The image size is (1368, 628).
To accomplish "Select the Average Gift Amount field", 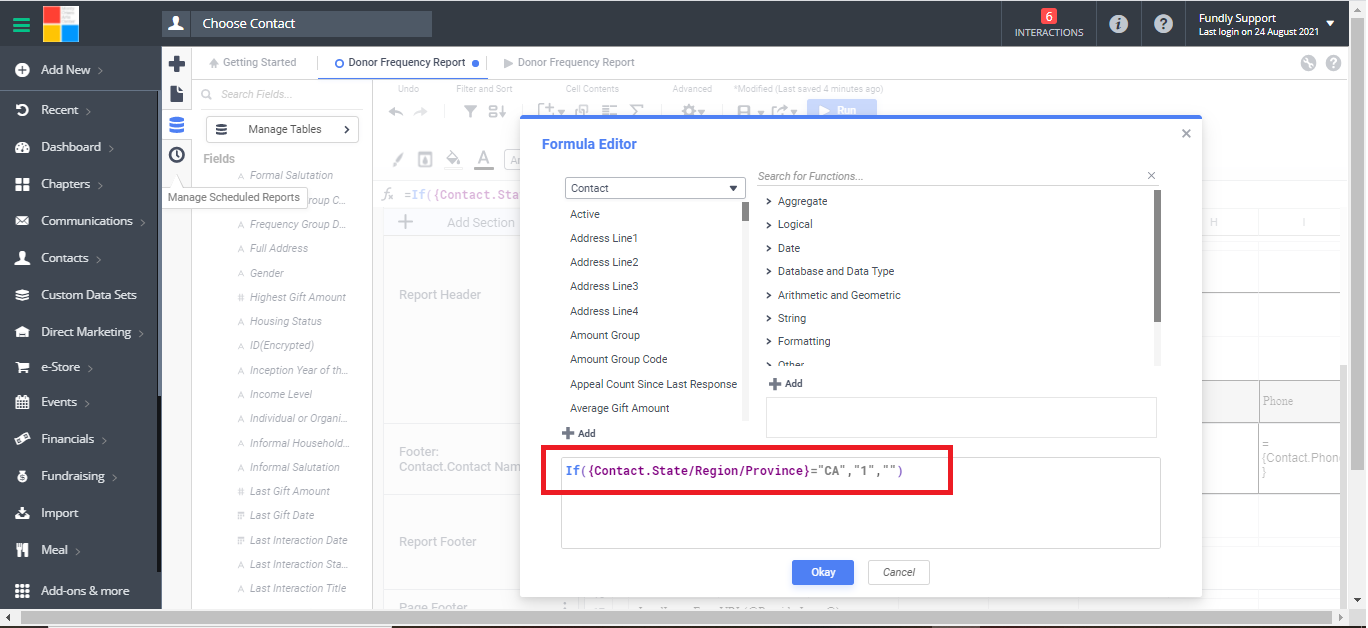I will (620, 408).
